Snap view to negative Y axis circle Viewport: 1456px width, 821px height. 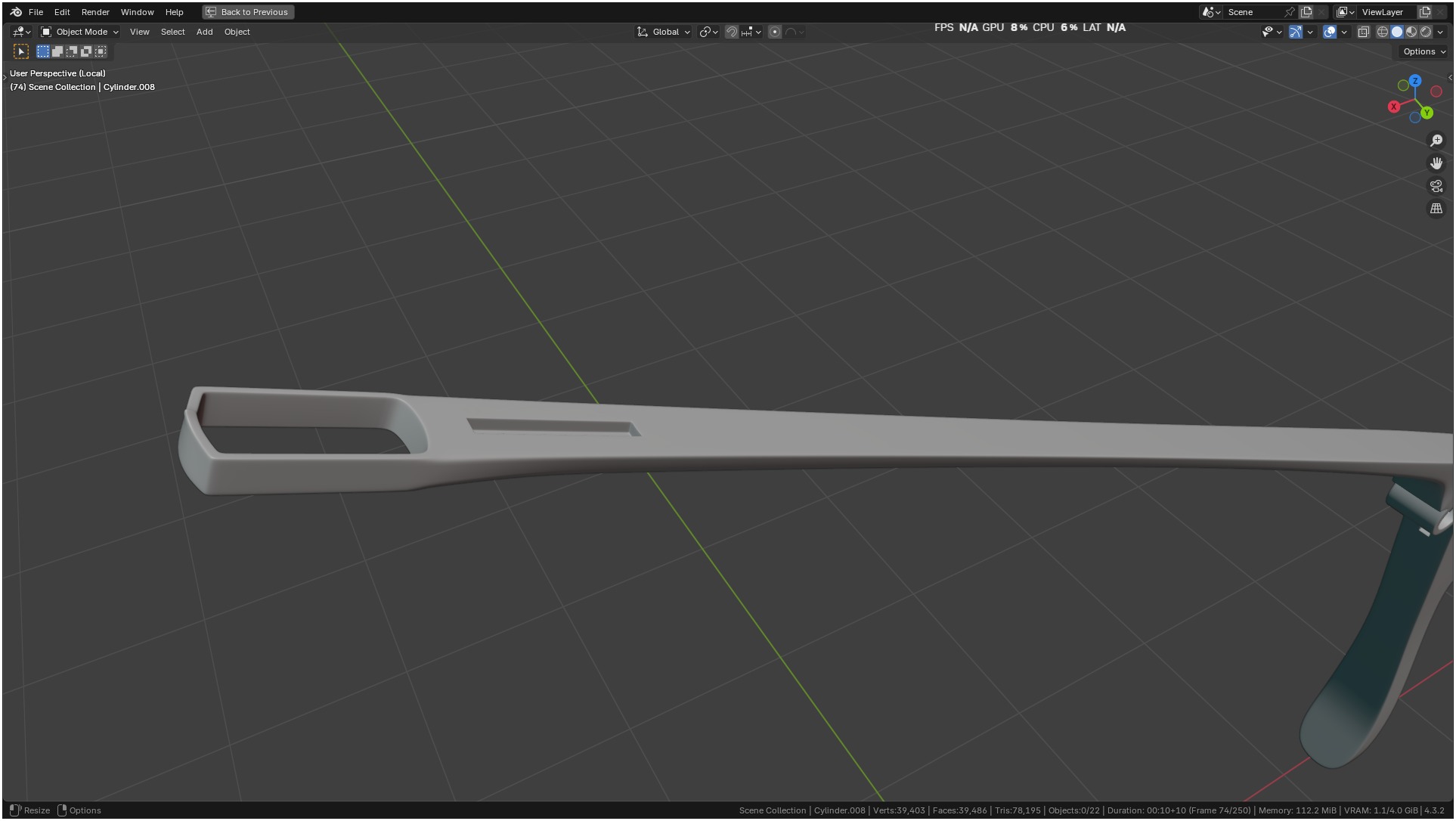[1403, 85]
